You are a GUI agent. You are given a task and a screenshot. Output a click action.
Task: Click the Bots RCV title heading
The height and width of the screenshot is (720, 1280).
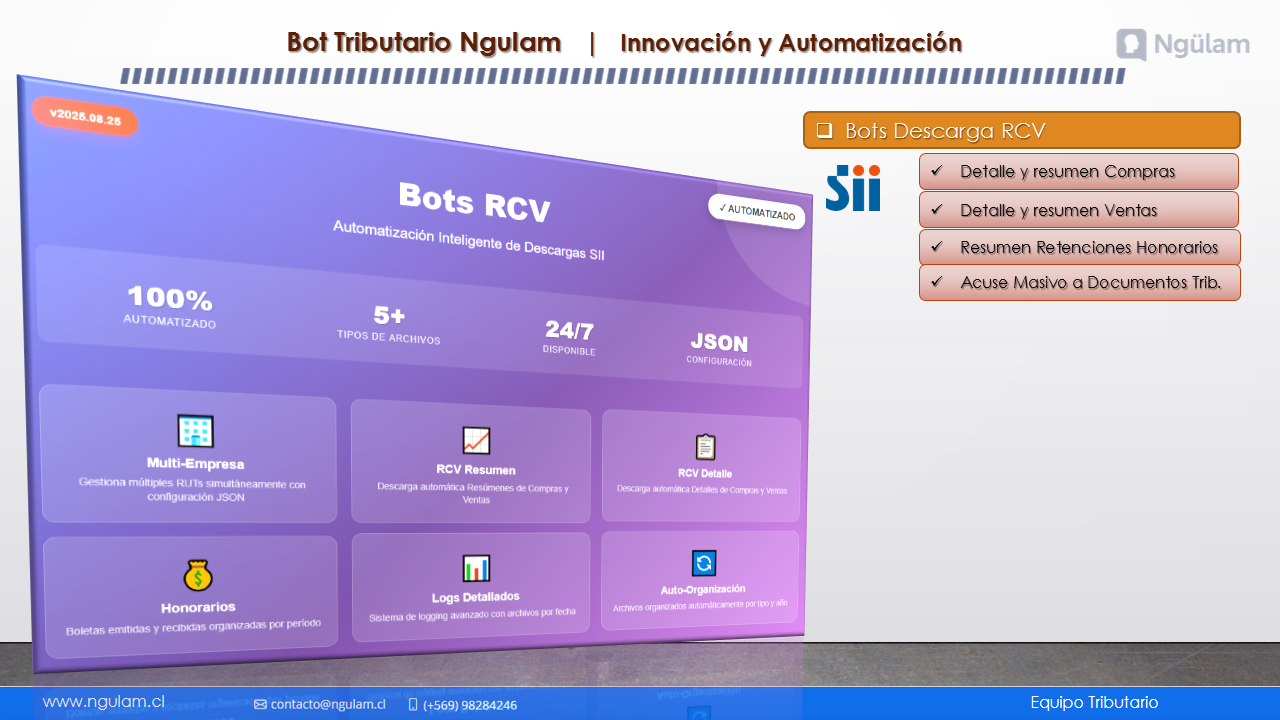[x=474, y=201]
